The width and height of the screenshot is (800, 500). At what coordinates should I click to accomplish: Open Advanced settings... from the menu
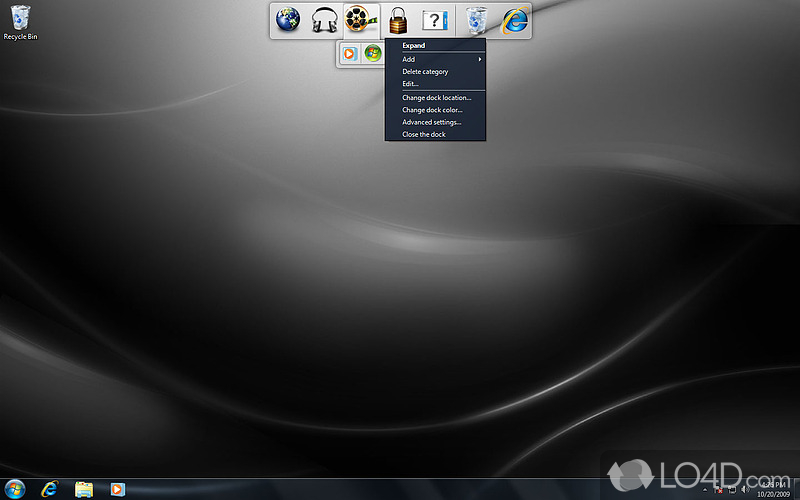pyautogui.click(x=432, y=122)
